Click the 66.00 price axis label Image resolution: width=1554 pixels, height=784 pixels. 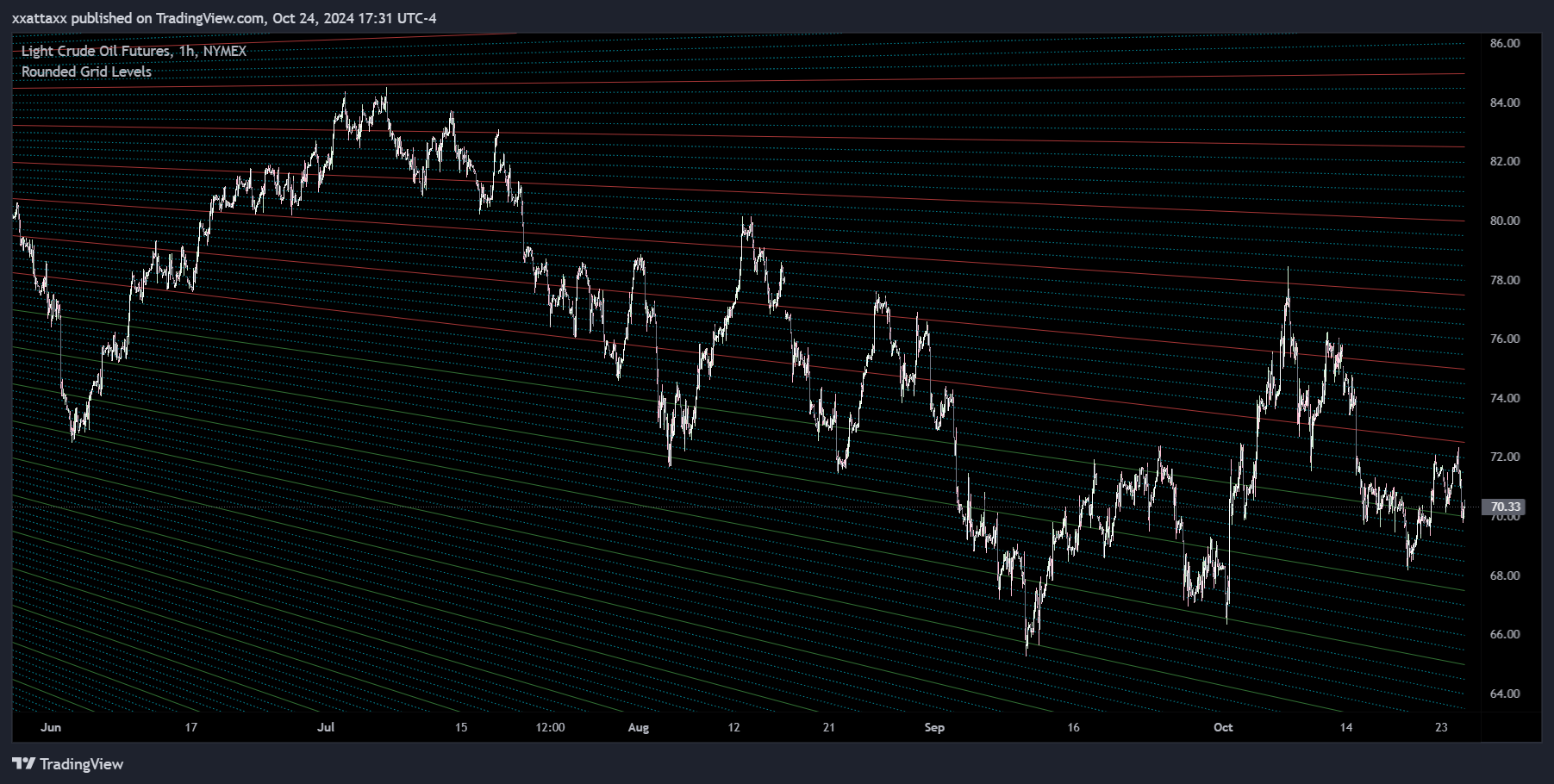(x=1505, y=634)
